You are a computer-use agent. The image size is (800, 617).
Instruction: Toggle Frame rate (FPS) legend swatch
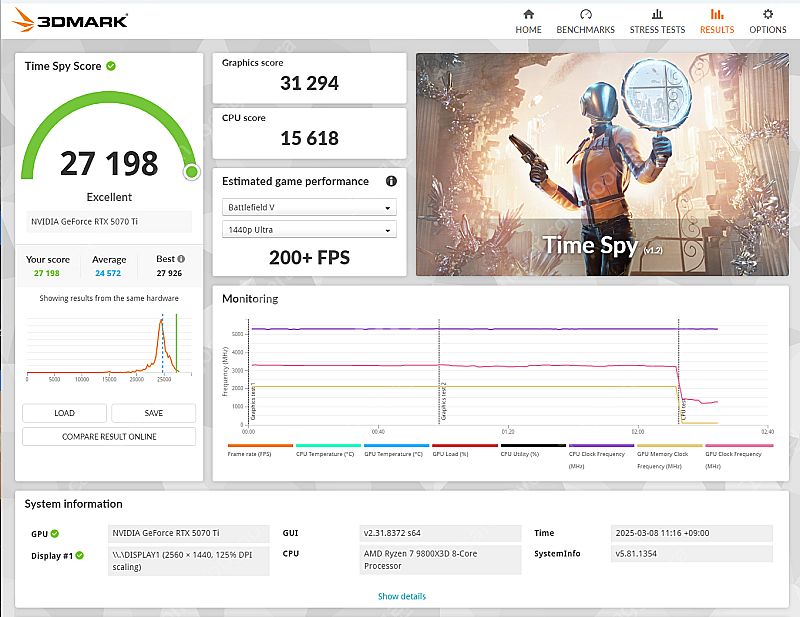point(260,446)
